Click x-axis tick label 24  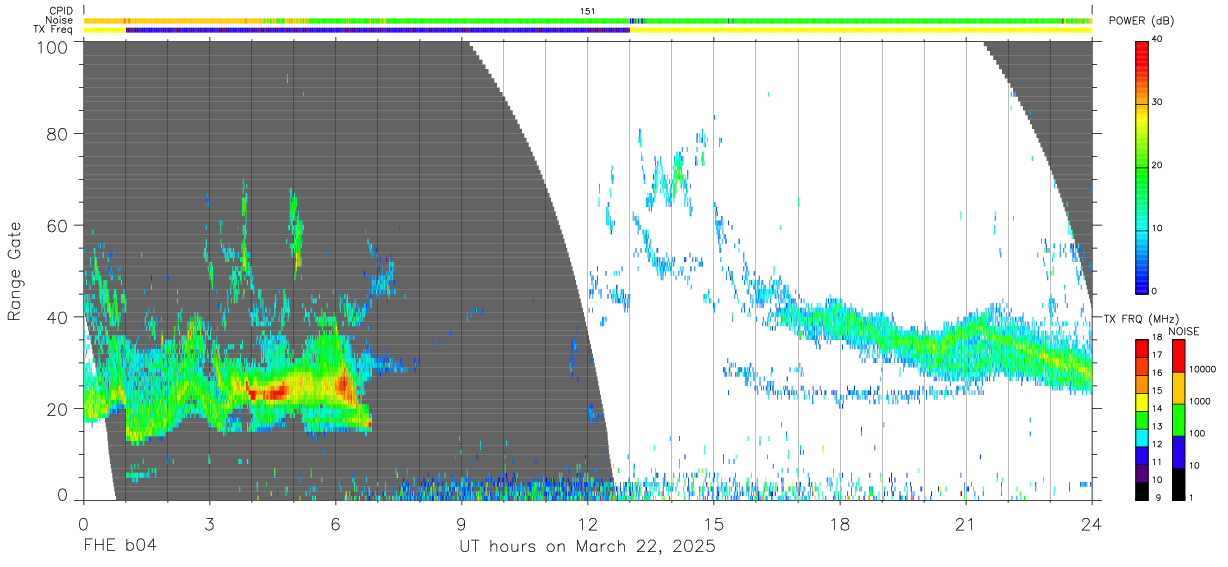pyautogui.click(x=1092, y=523)
